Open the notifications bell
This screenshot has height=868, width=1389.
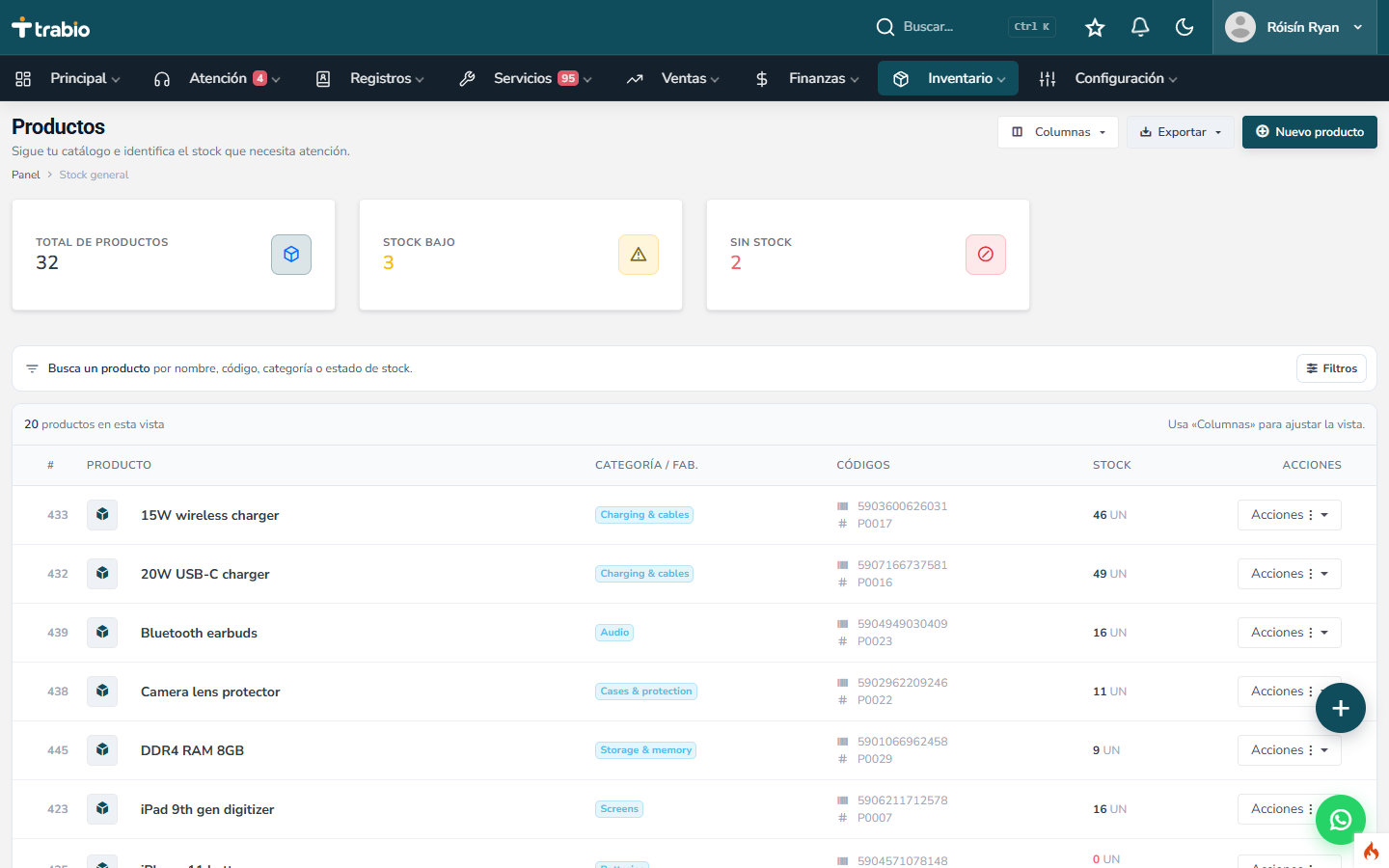[x=1140, y=27]
